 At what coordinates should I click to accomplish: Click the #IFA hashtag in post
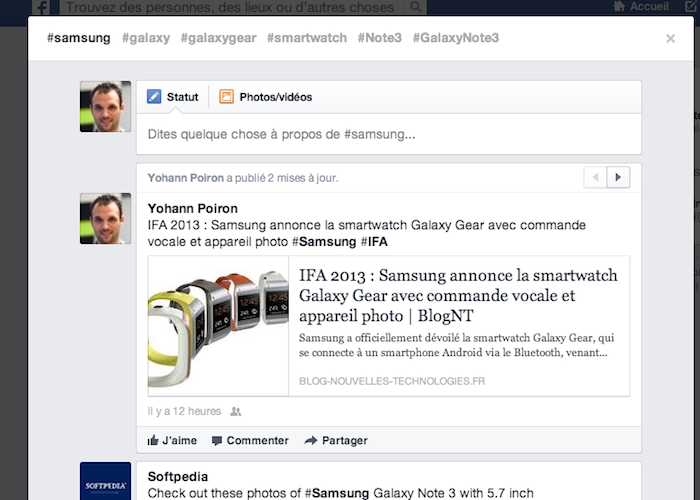[374, 242]
